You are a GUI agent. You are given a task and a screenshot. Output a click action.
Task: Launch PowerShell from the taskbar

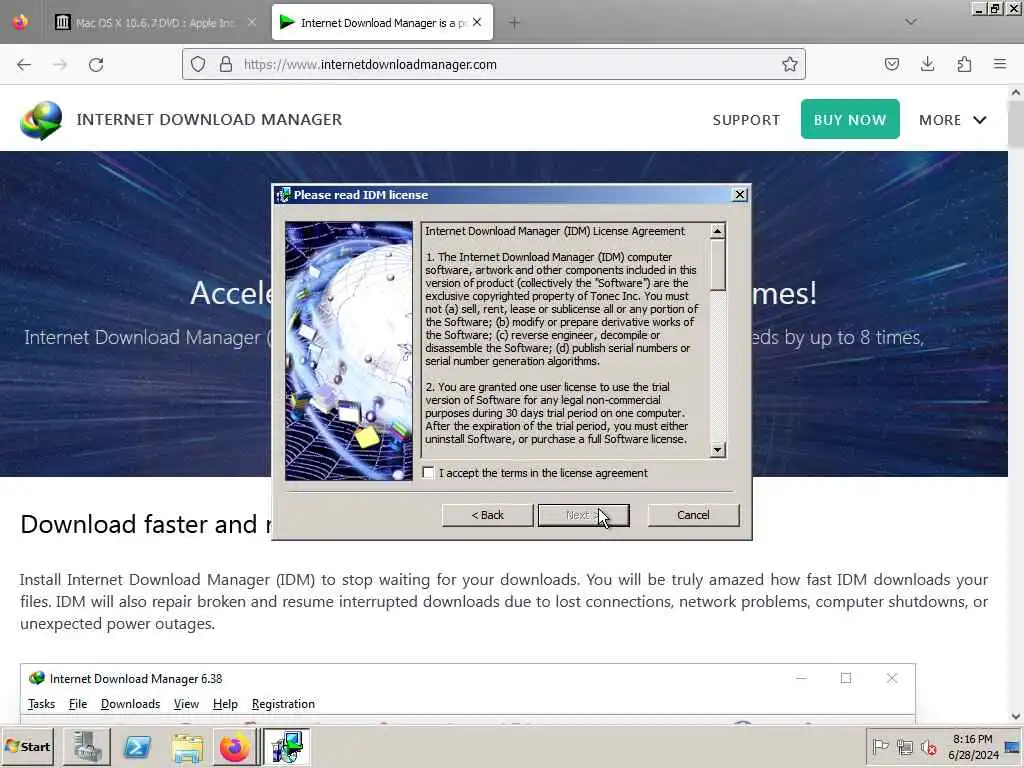point(136,747)
